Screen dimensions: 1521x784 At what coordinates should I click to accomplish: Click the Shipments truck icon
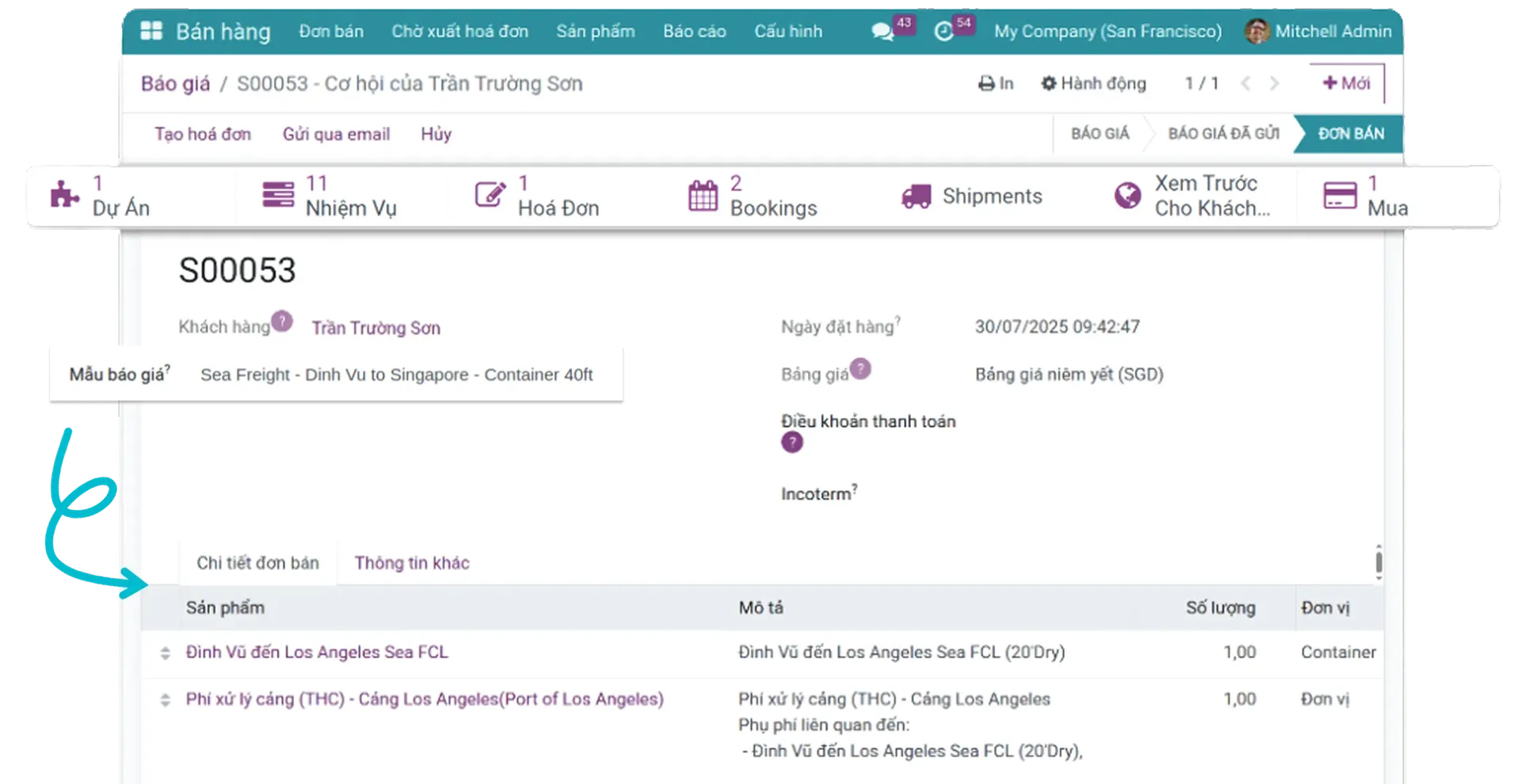point(916,196)
